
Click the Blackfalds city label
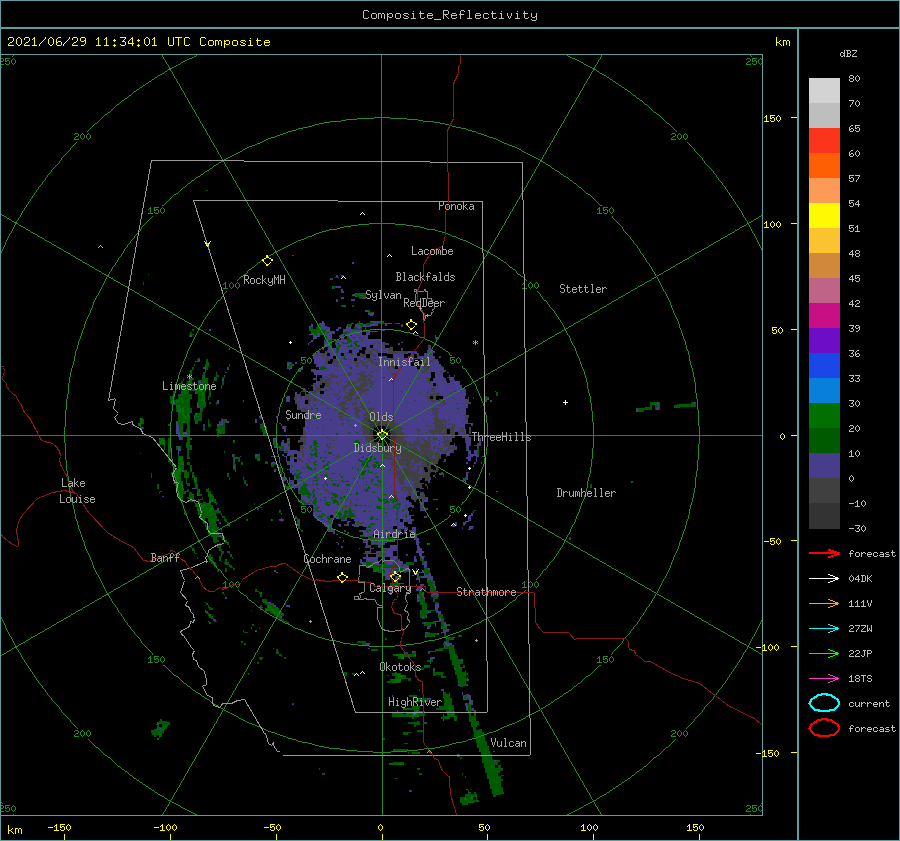pos(425,277)
